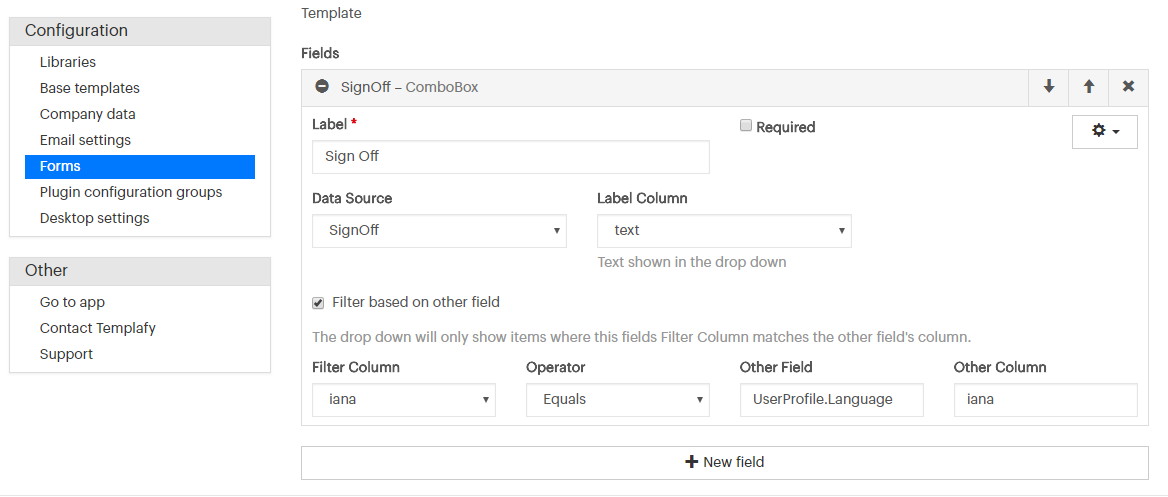Expand the Filter Column iana dropdown
Viewport: 1168px width, 497px height.
tap(404, 400)
